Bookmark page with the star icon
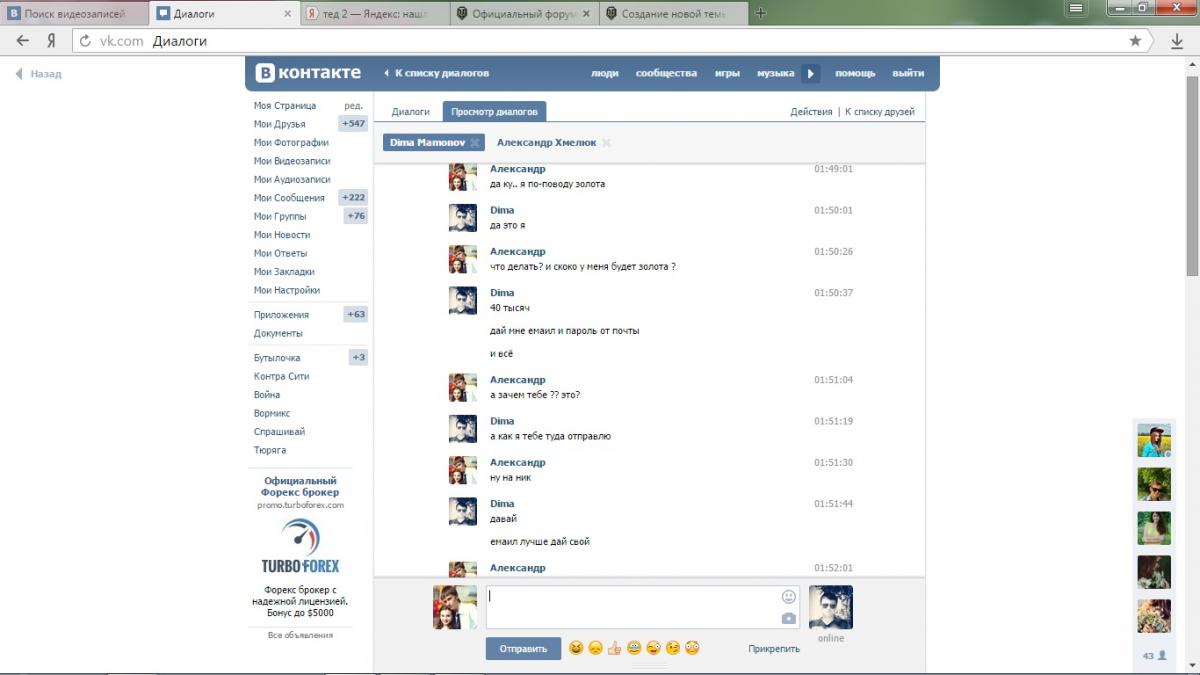1200x675 pixels. (x=1135, y=41)
